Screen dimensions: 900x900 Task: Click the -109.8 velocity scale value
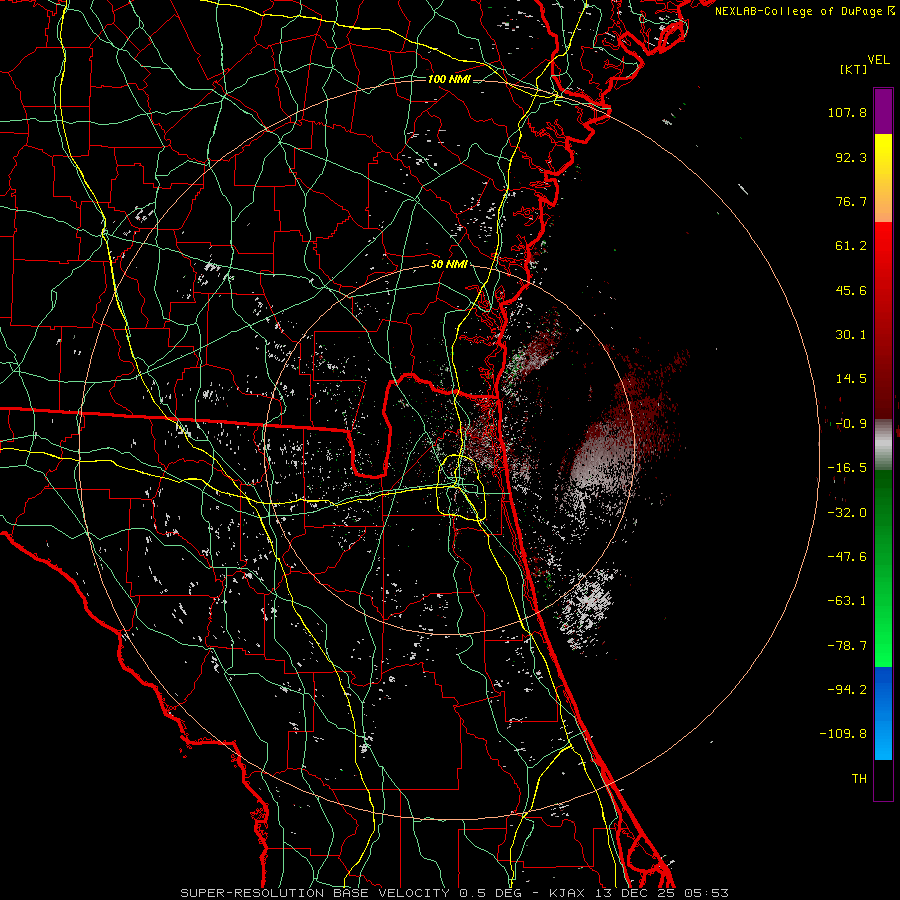pyautogui.click(x=843, y=734)
